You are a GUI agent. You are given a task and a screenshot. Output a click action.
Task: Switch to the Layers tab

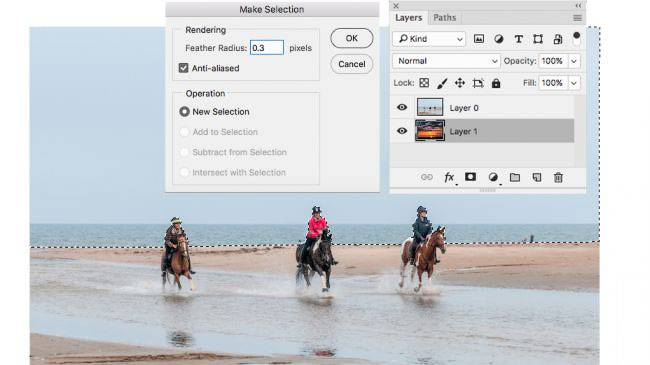click(408, 18)
